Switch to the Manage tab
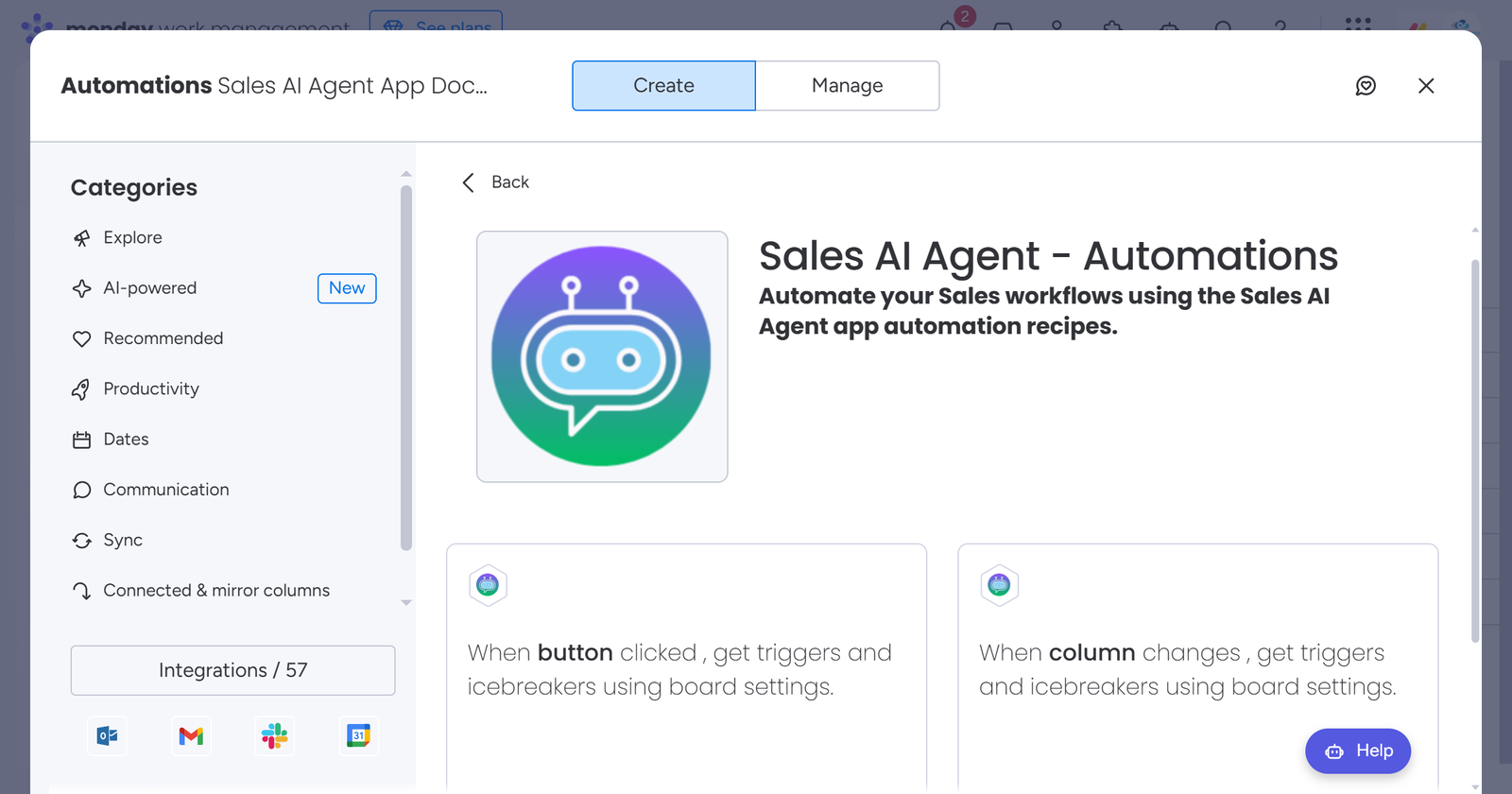This screenshot has width=1512, height=794. point(848,86)
